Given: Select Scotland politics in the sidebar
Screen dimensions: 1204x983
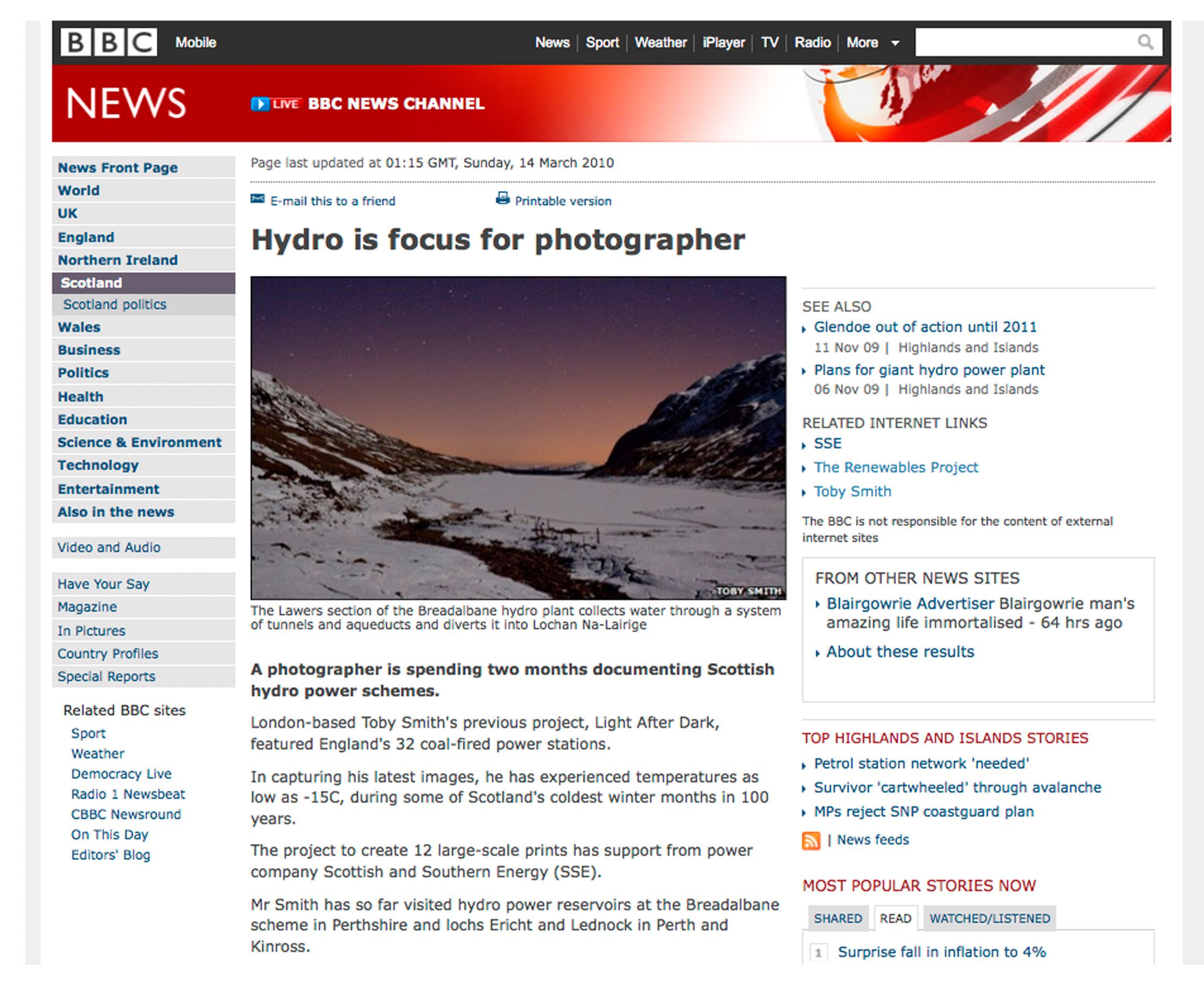Looking at the screenshot, I should click(x=115, y=305).
